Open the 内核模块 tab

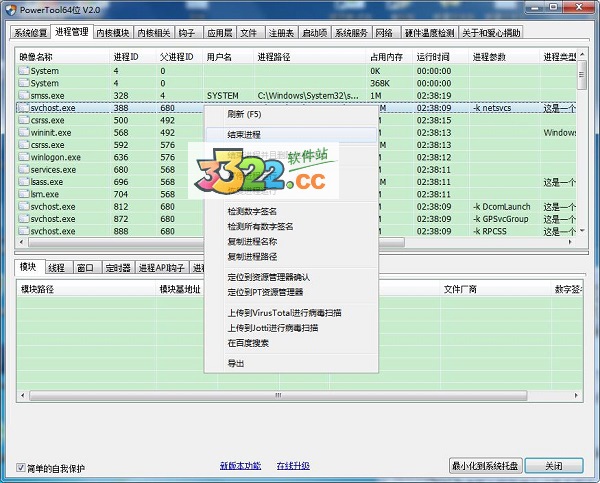point(113,33)
